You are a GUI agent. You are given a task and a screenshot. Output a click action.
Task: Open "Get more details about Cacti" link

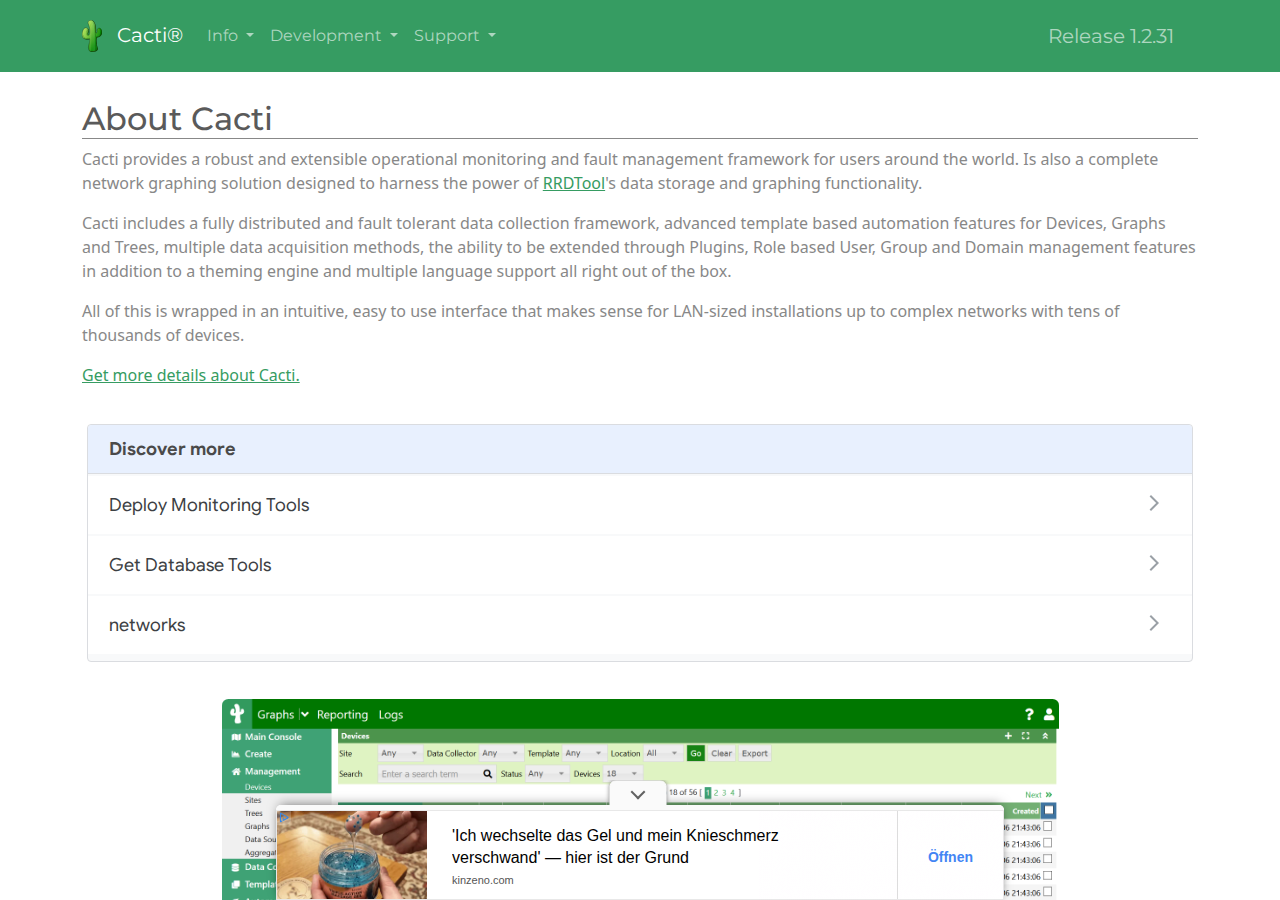click(x=191, y=375)
